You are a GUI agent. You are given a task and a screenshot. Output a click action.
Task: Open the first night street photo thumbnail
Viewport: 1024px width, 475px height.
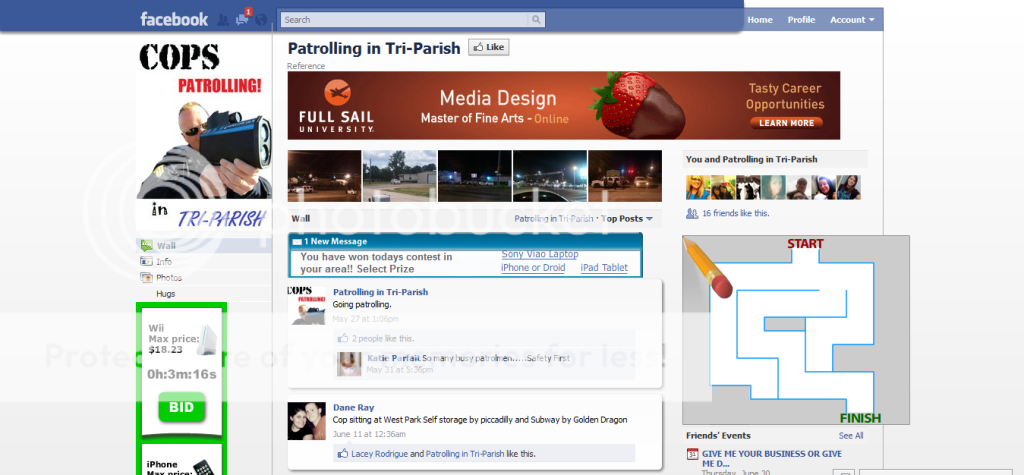tap(325, 176)
